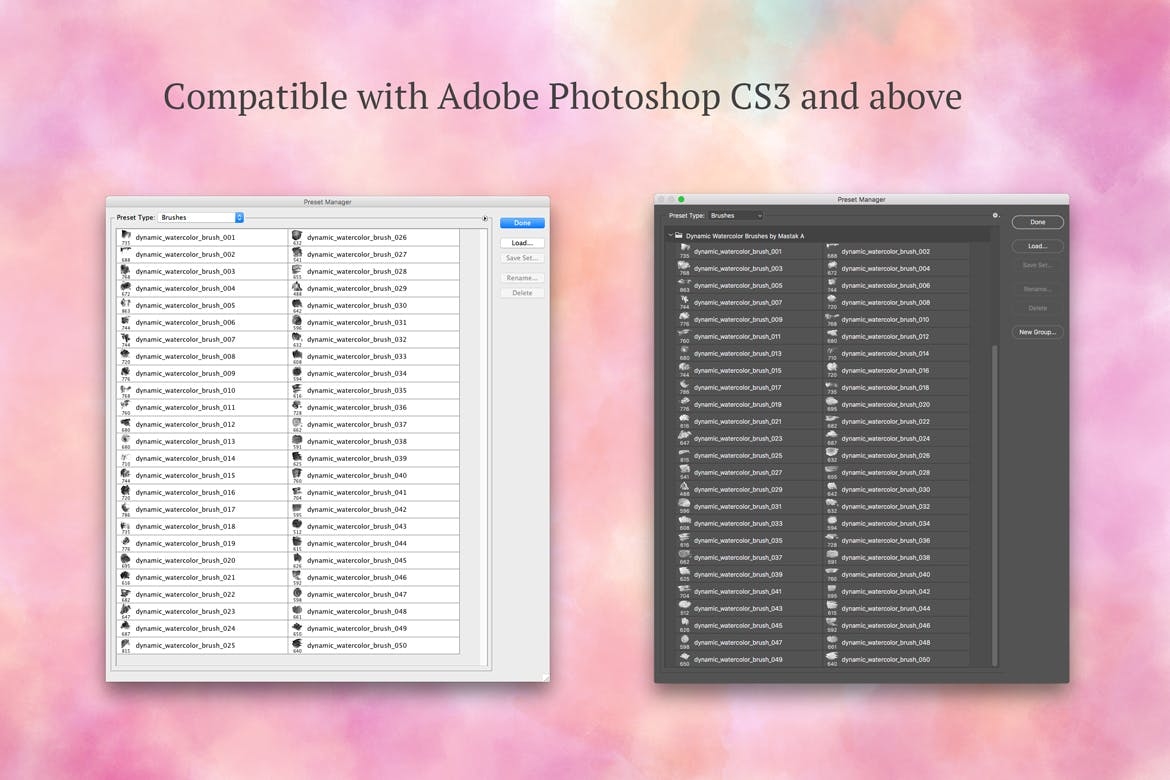Click brush_002 thumbnail icon in dark dialog
1170x780 pixels.
pyautogui.click(x=832, y=250)
